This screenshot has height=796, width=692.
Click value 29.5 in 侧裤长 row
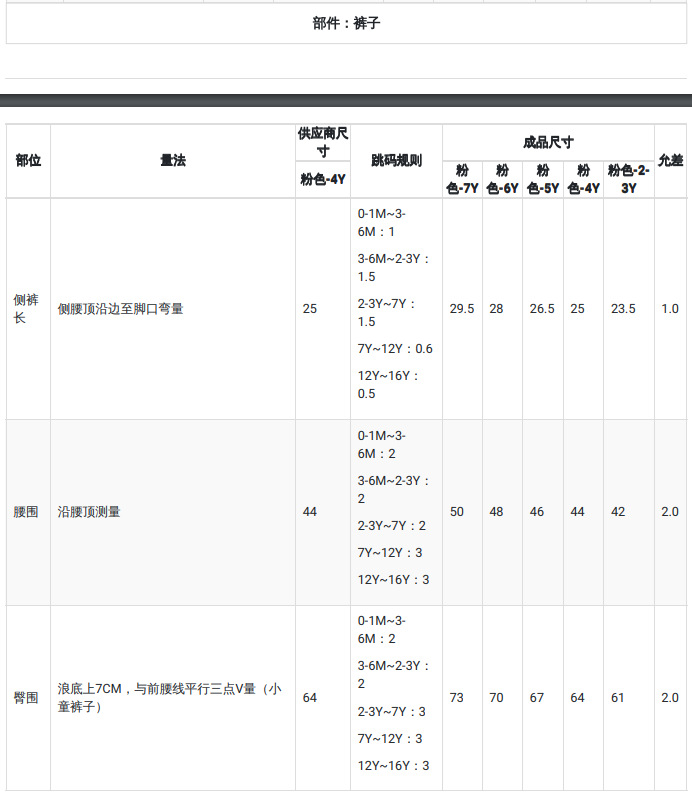click(x=462, y=309)
